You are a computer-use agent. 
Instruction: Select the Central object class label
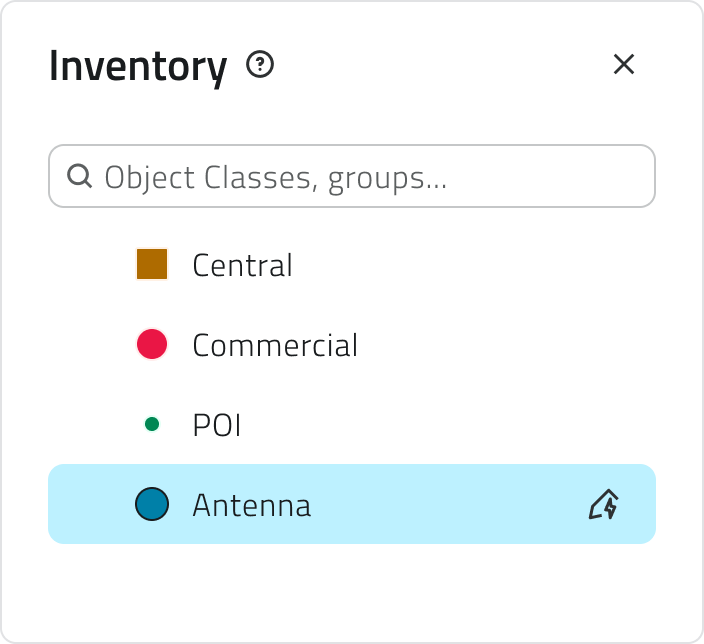pos(242,265)
